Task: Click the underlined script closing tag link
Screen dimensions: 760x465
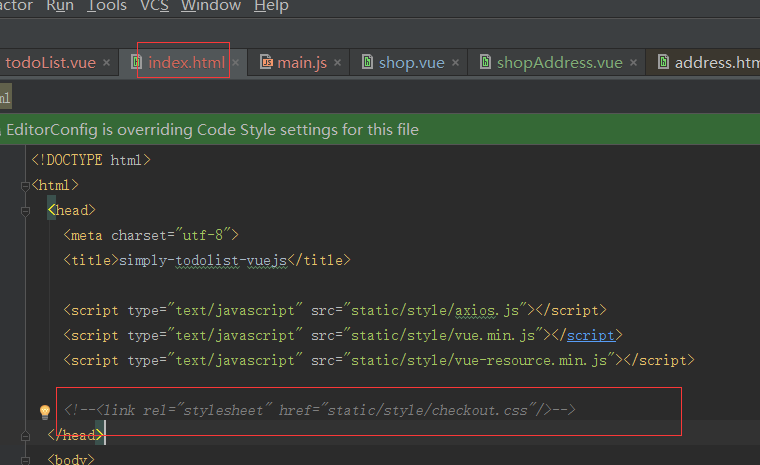Action: (x=590, y=335)
